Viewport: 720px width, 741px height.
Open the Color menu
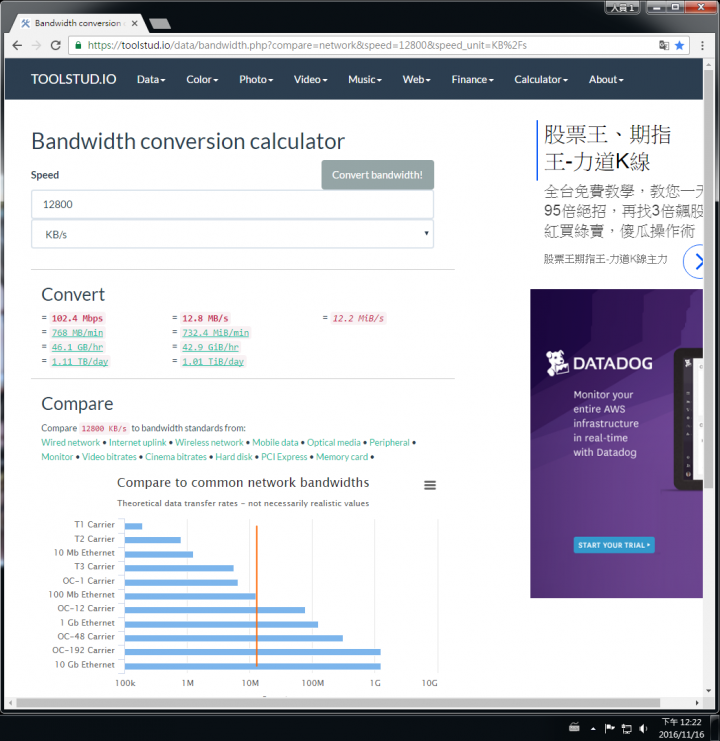[x=202, y=79]
